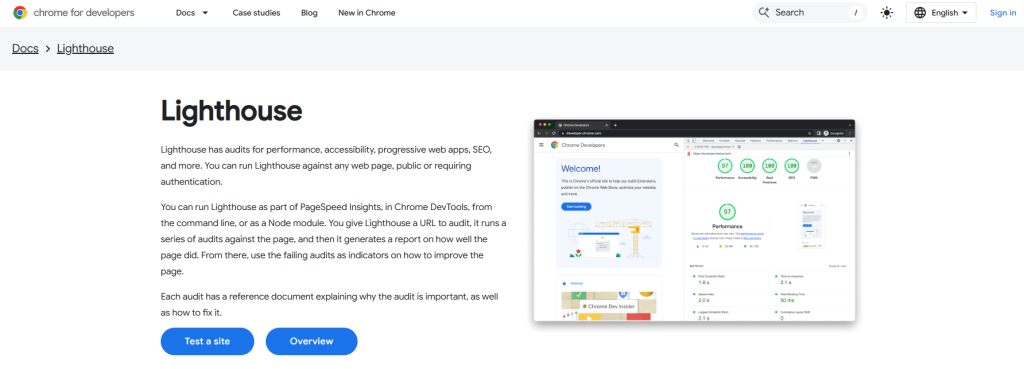Open the Lighthouse report screenshot image
This screenshot has width=1024, height=369.
click(x=694, y=220)
